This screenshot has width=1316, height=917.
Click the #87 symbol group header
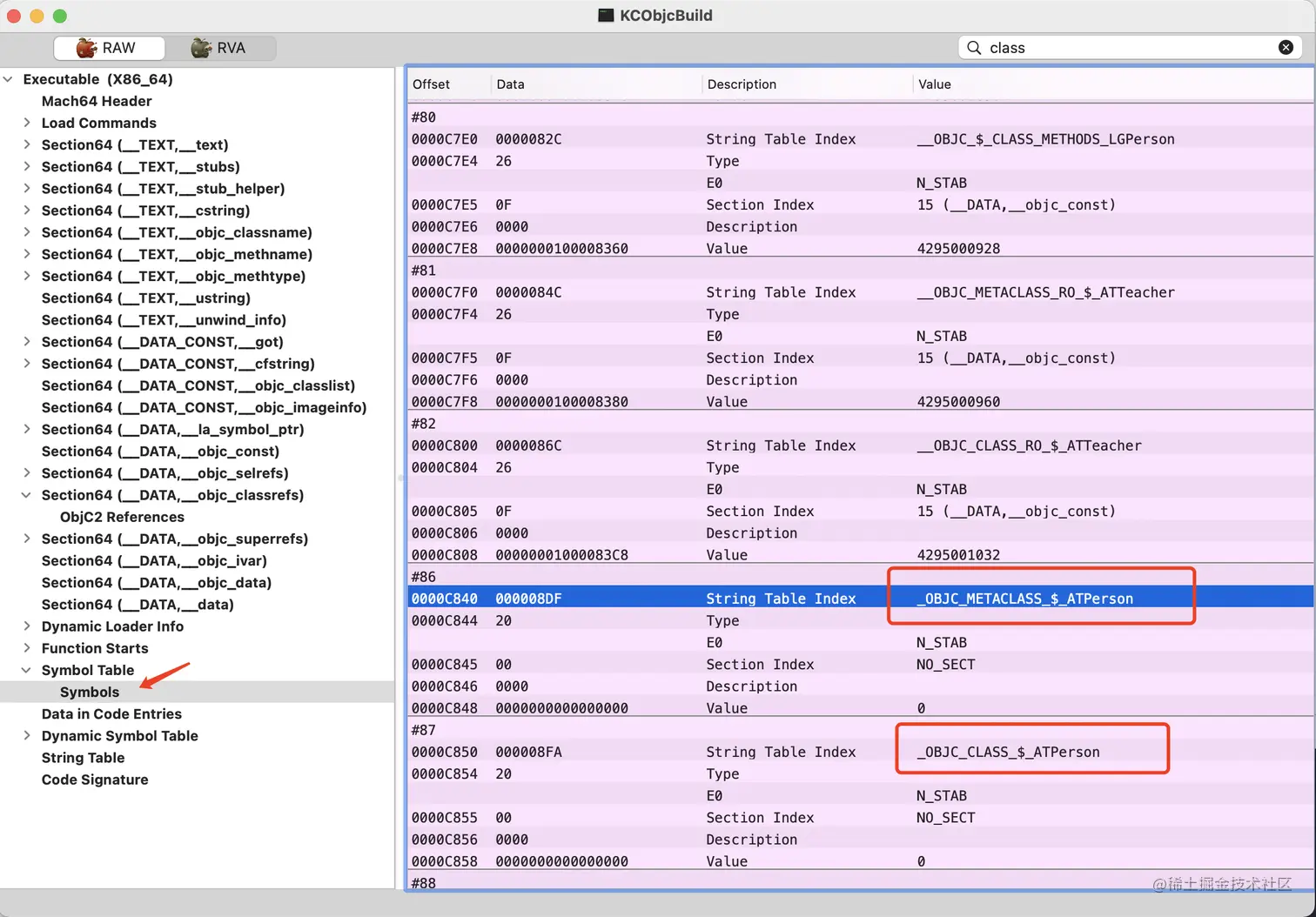(x=423, y=730)
